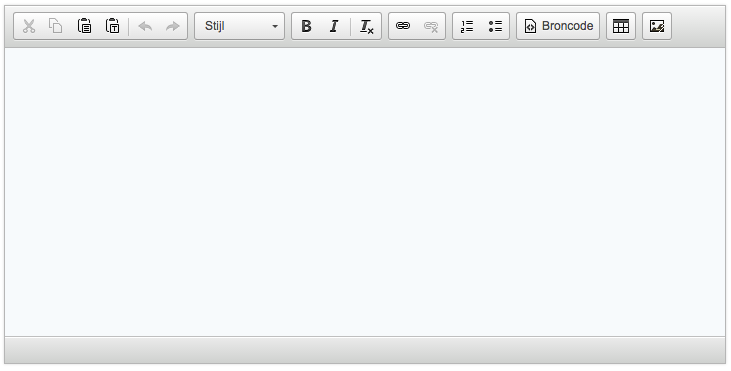Click the bottom status bar of editor
The image size is (731, 371).
point(365,350)
